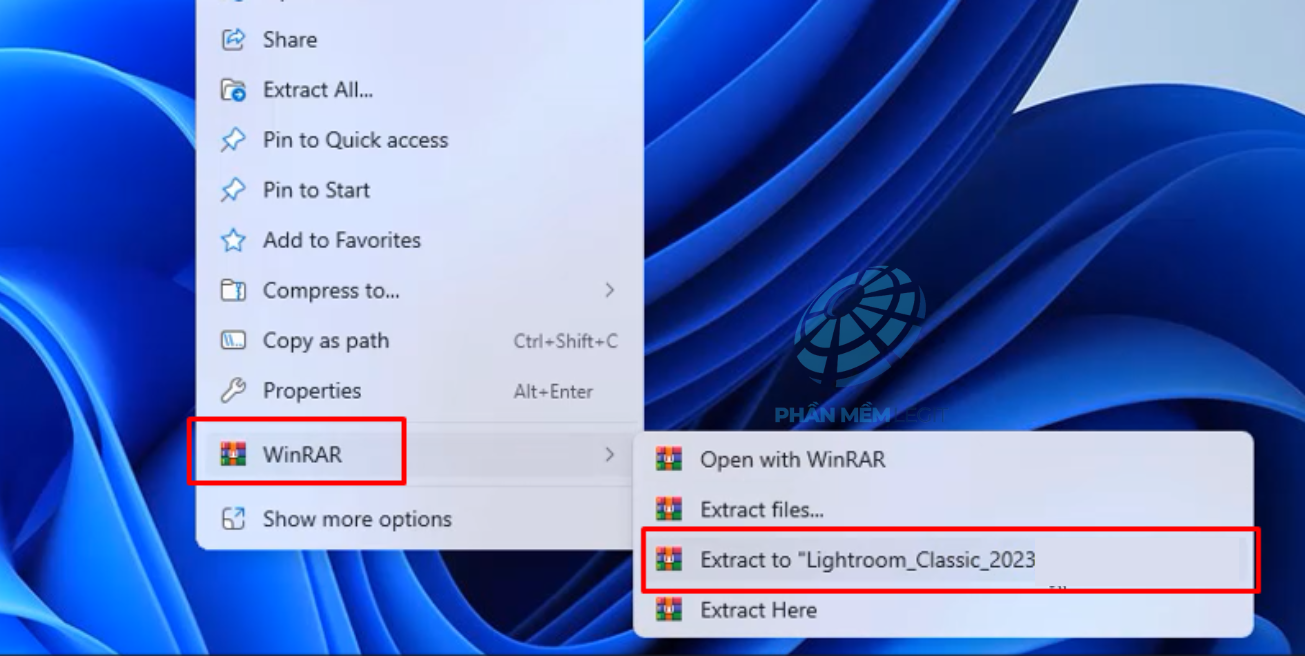The image size is (1305, 656).
Task: Click the icon beside Extract Here
Action: pos(669,610)
